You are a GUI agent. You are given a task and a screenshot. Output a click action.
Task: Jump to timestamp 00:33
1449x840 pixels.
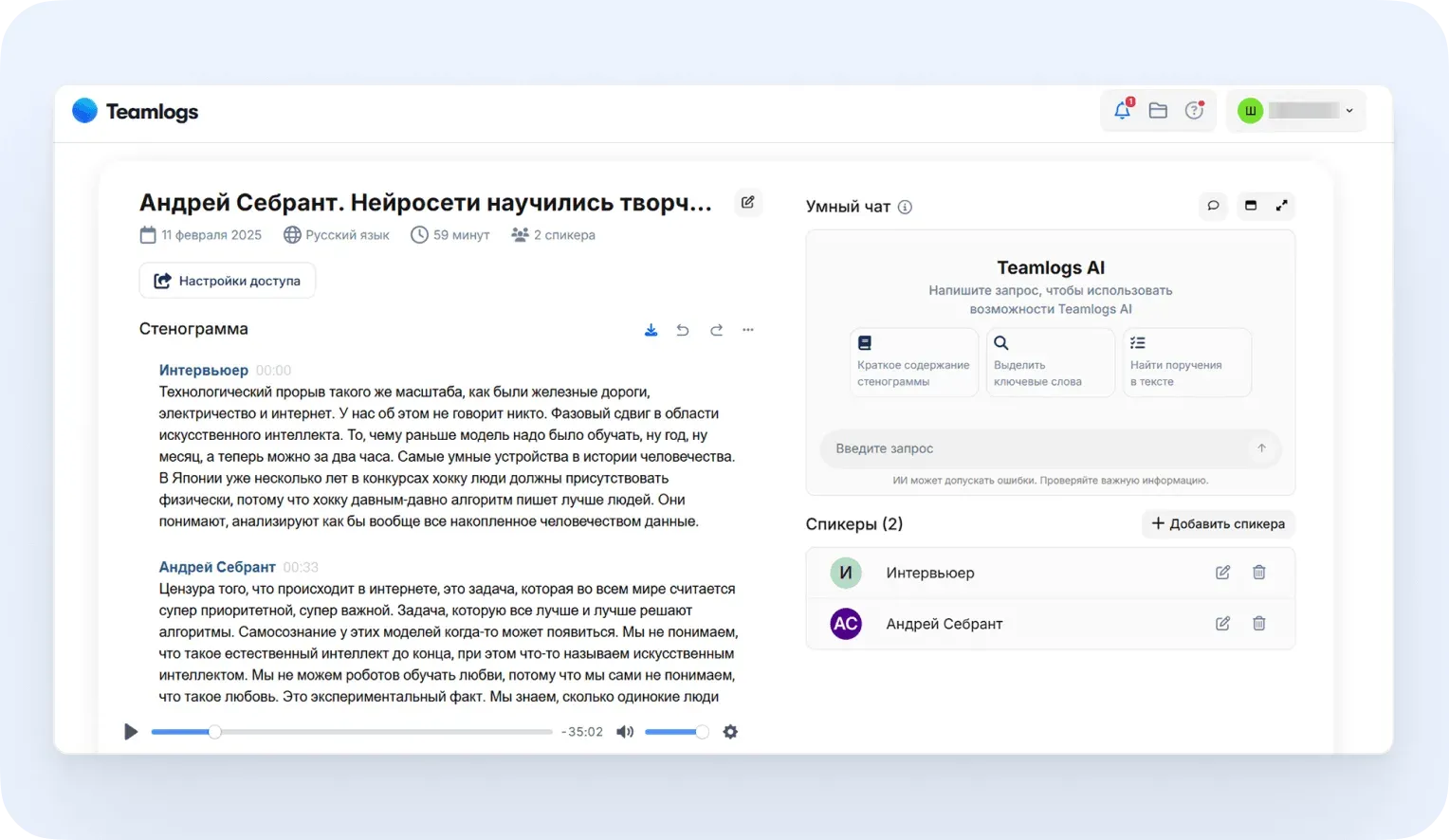301,567
